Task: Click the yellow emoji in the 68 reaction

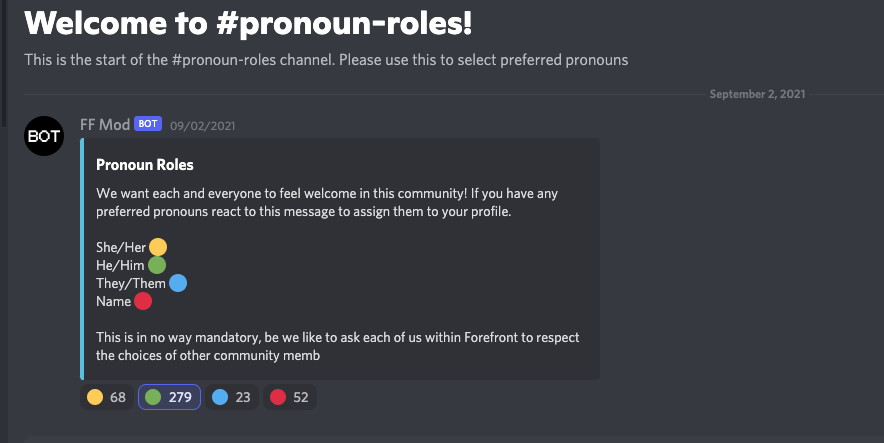Action: (95, 397)
